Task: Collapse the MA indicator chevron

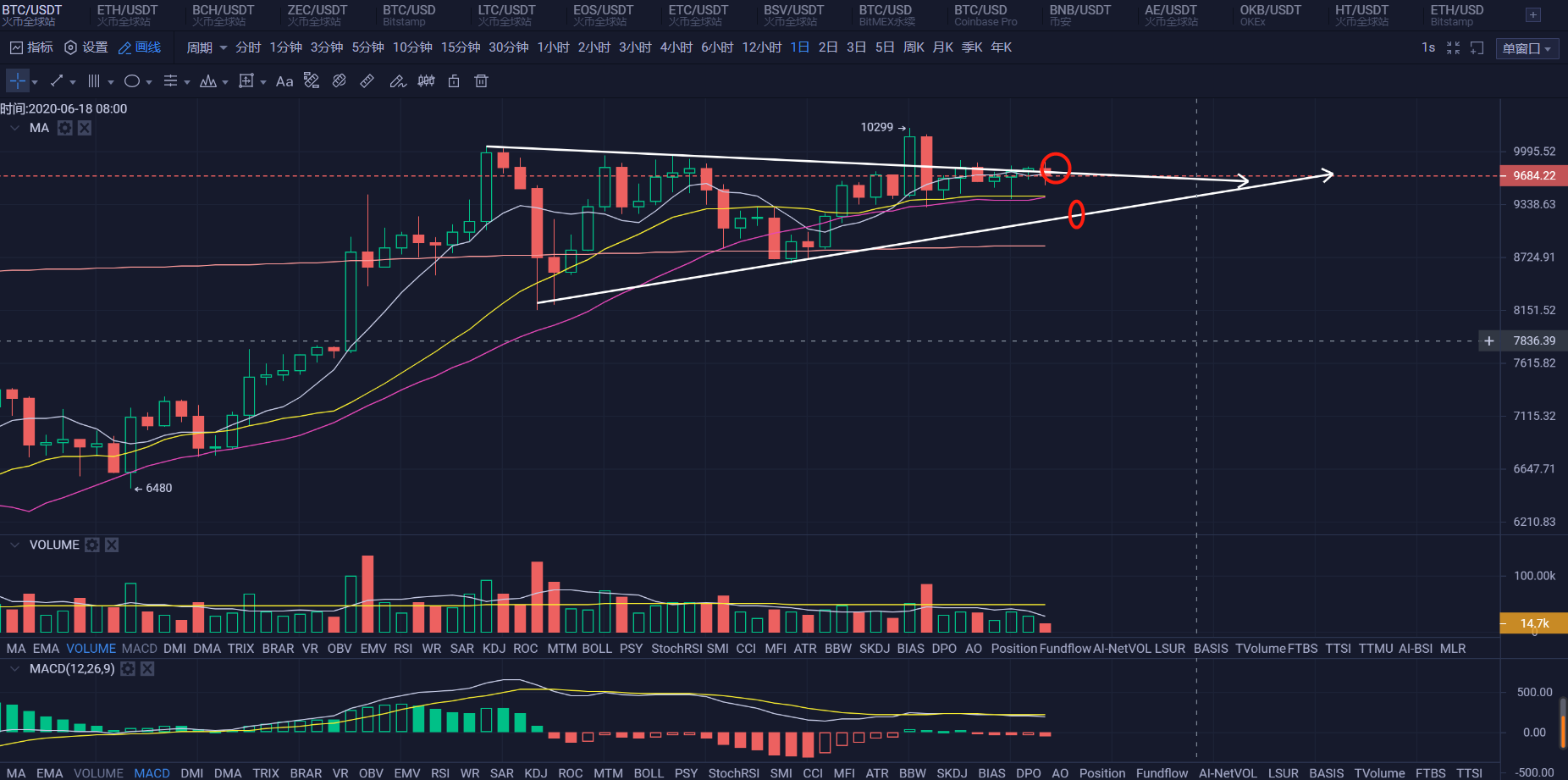Action: click(14, 128)
